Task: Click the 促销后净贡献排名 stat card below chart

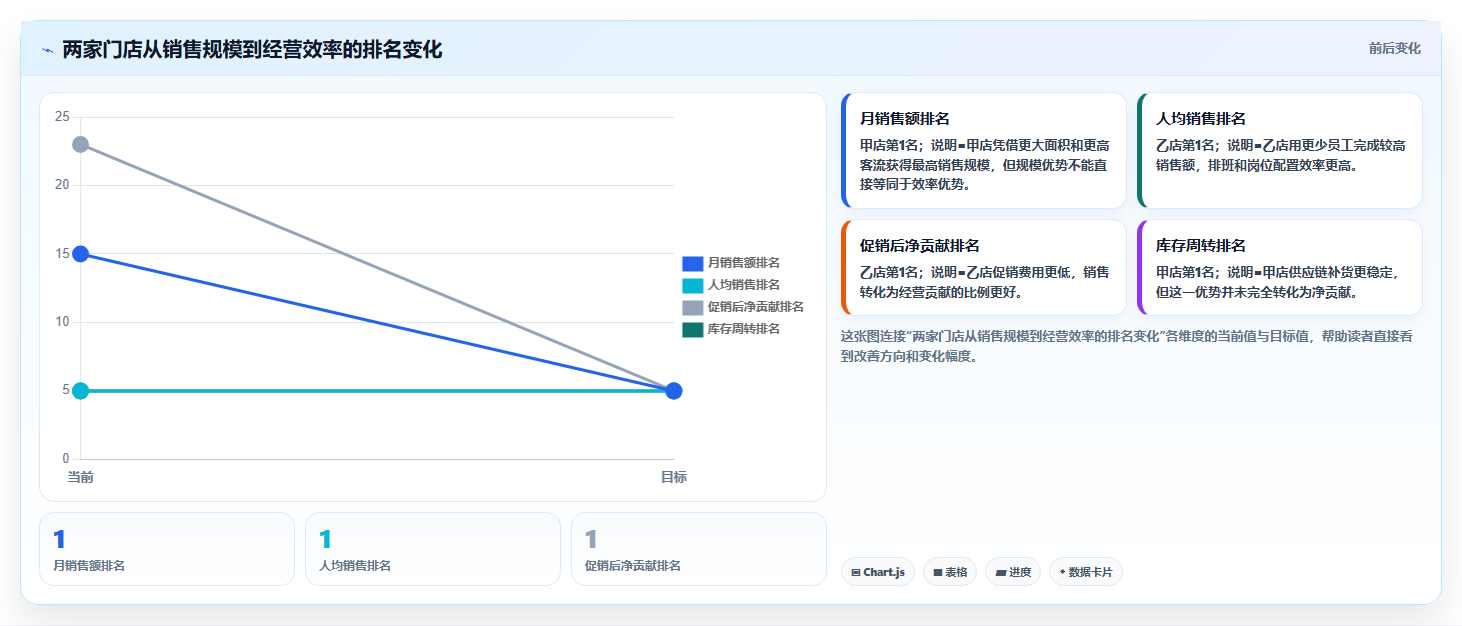Action: 699,549
